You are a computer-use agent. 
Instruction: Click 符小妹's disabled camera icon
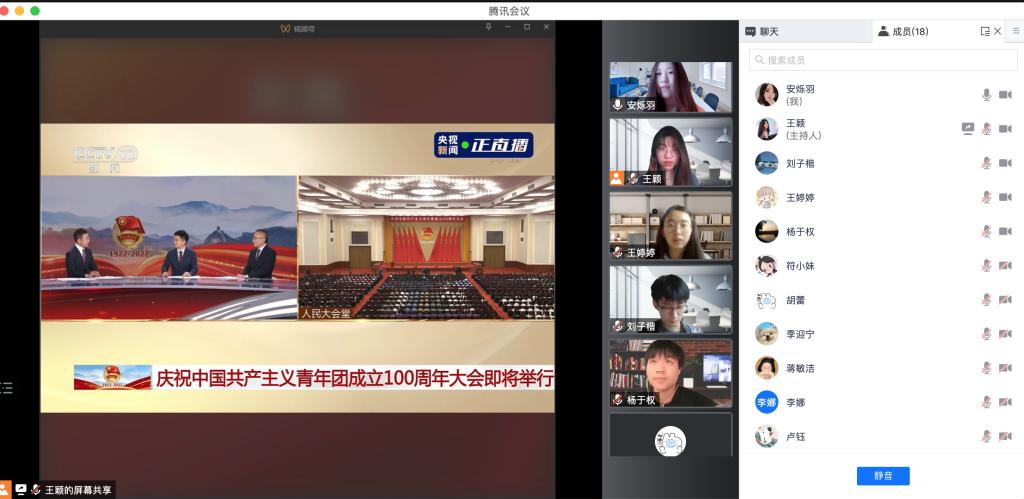coord(1005,265)
